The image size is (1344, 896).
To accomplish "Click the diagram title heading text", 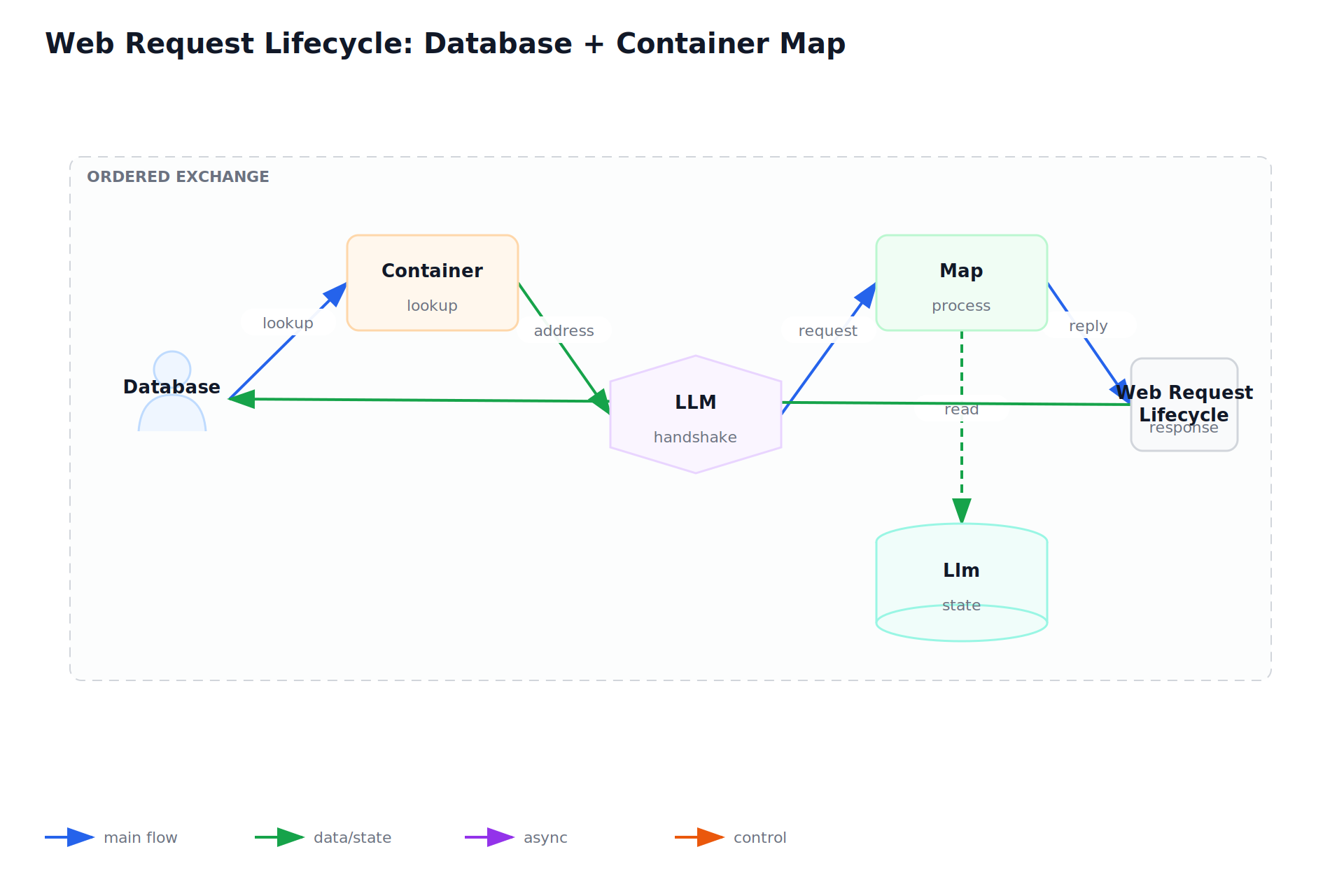I will click(445, 43).
